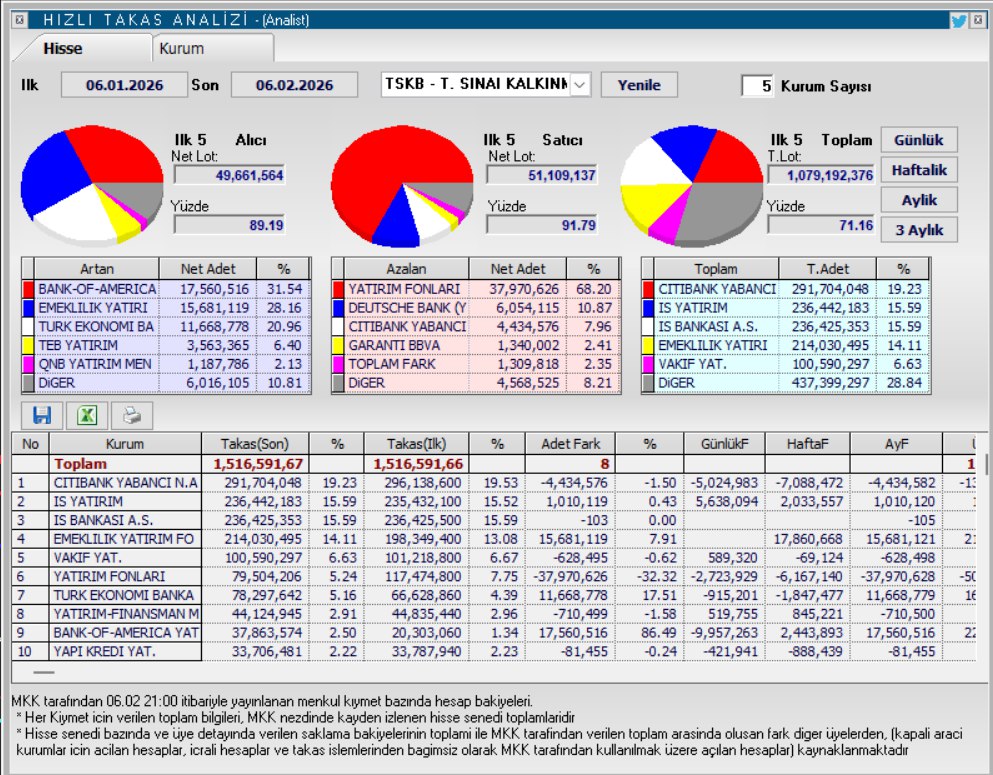Select the Haftalik period button

coord(919,170)
